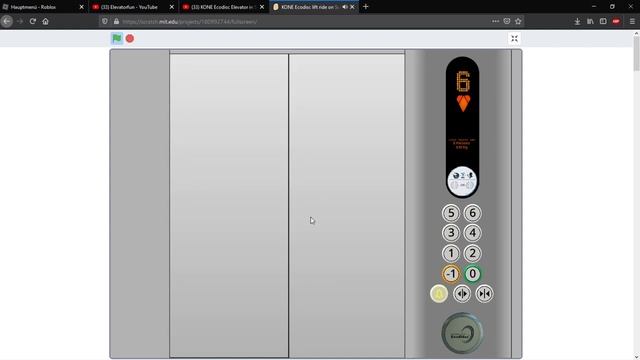This screenshot has height=360, width=640.
Task: Select floor 5 on the elevator panel
Action: tap(451, 213)
